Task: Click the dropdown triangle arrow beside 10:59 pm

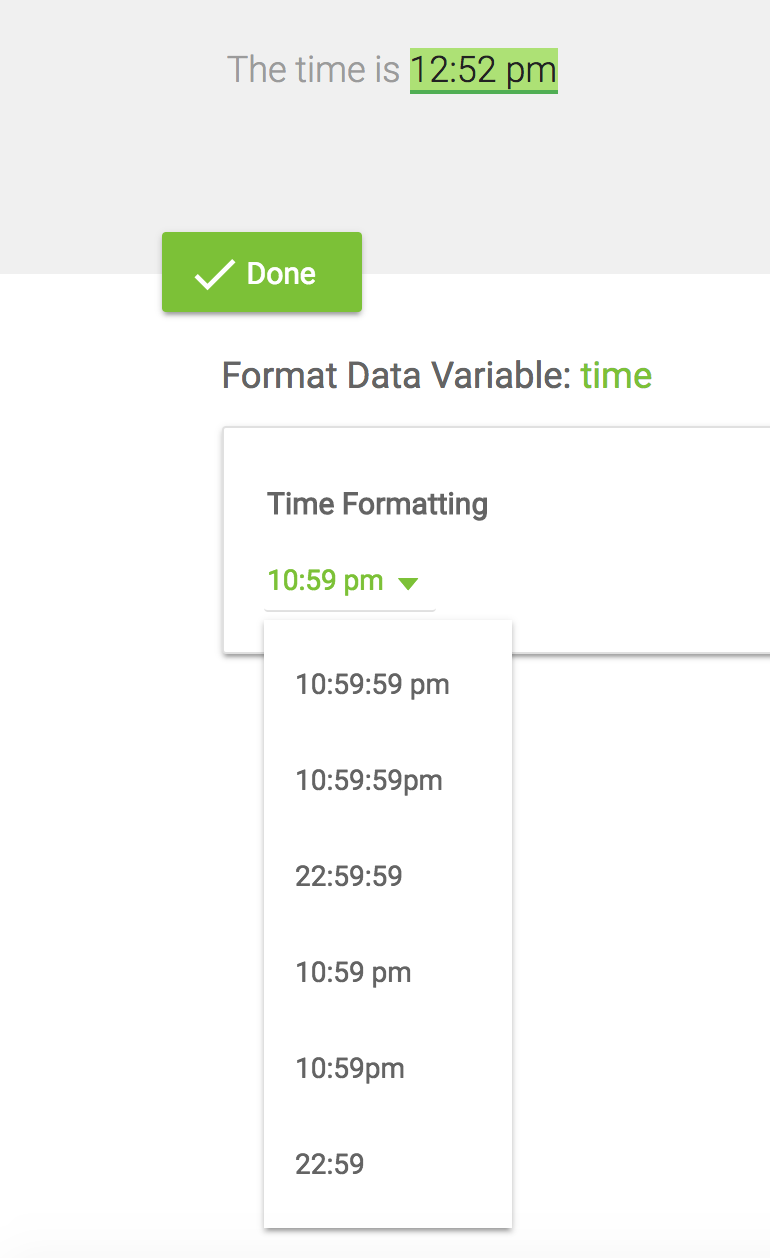Action: [408, 583]
